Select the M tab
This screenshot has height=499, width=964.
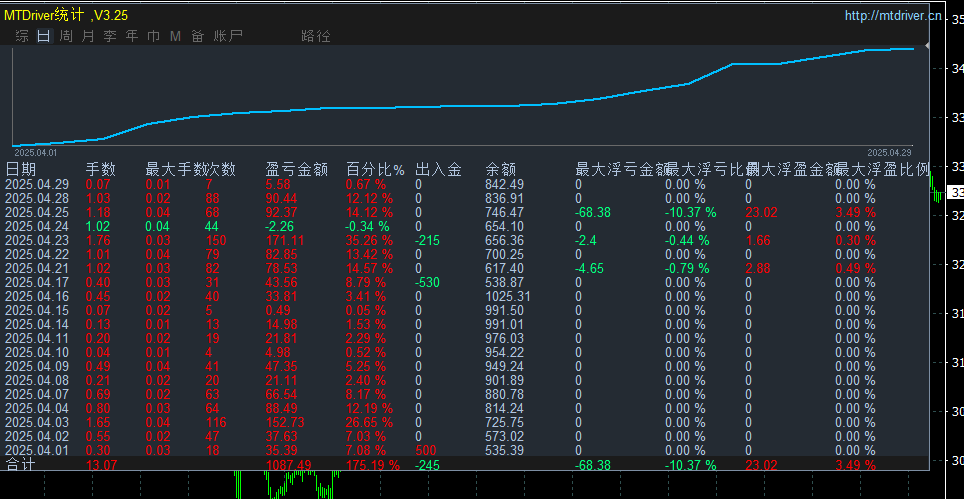click(x=175, y=36)
